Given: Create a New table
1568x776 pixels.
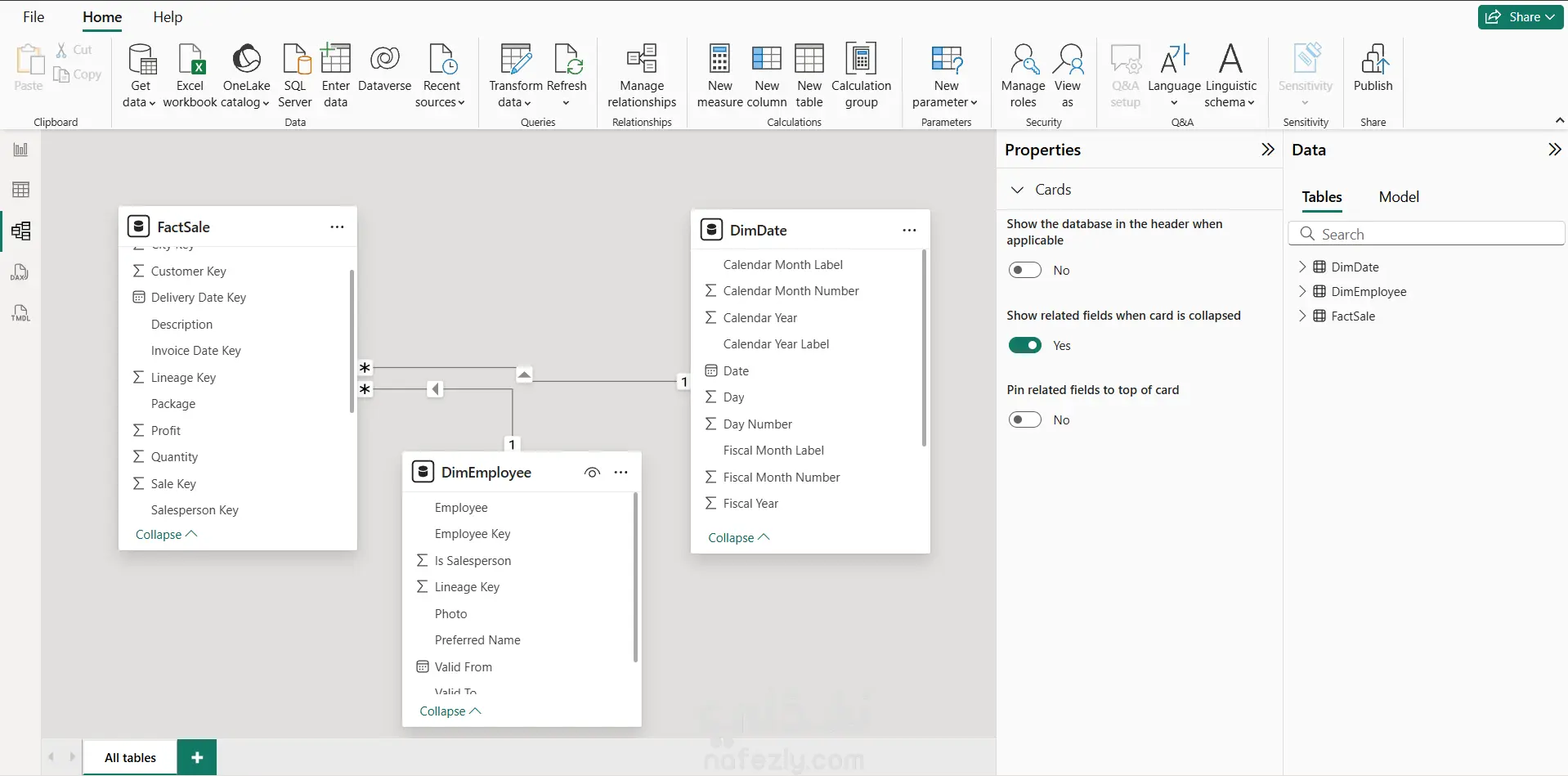Looking at the screenshot, I should (809, 74).
